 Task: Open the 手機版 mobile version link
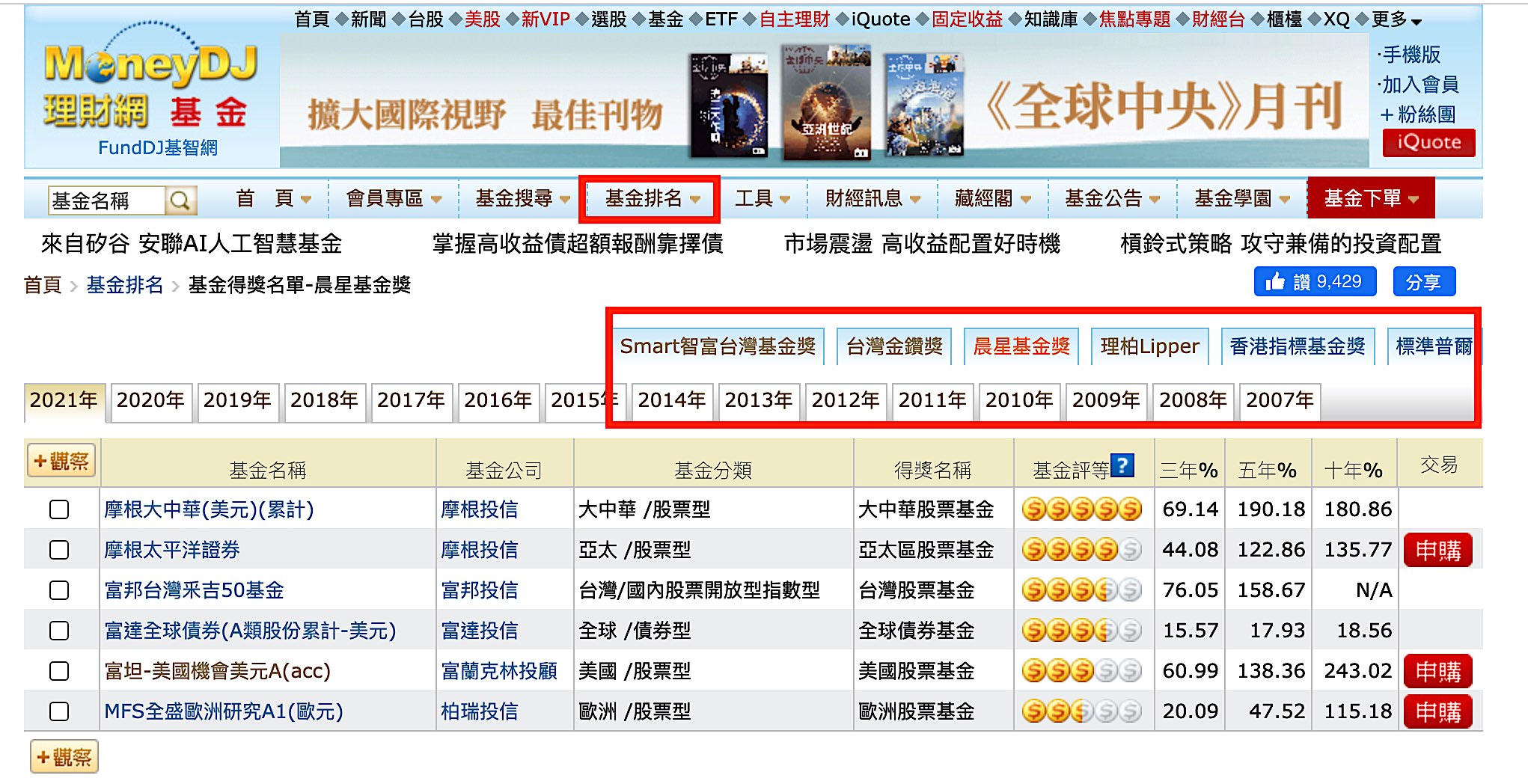[x=1411, y=55]
